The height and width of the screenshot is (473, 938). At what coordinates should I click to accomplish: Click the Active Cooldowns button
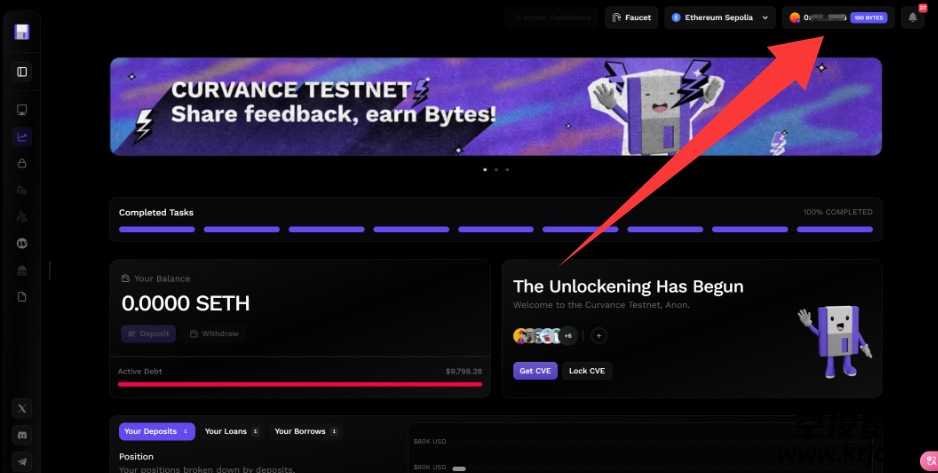[x=552, y=17]
